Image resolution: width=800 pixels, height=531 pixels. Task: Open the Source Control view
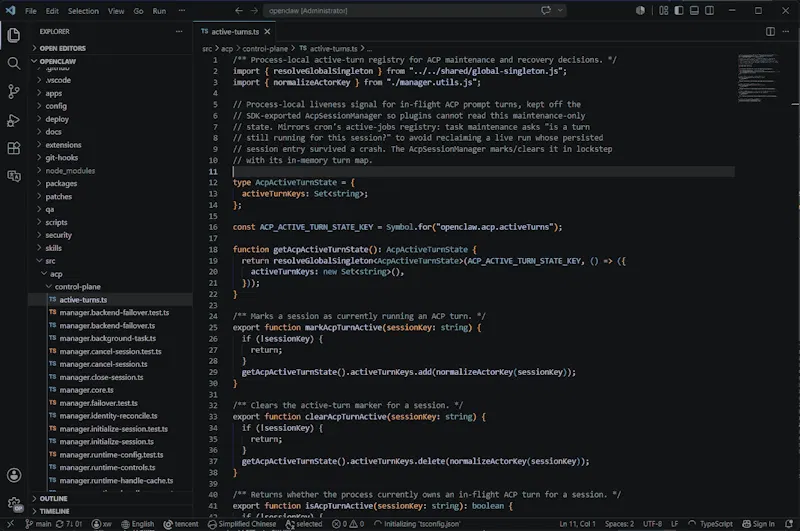click(14, 91)
